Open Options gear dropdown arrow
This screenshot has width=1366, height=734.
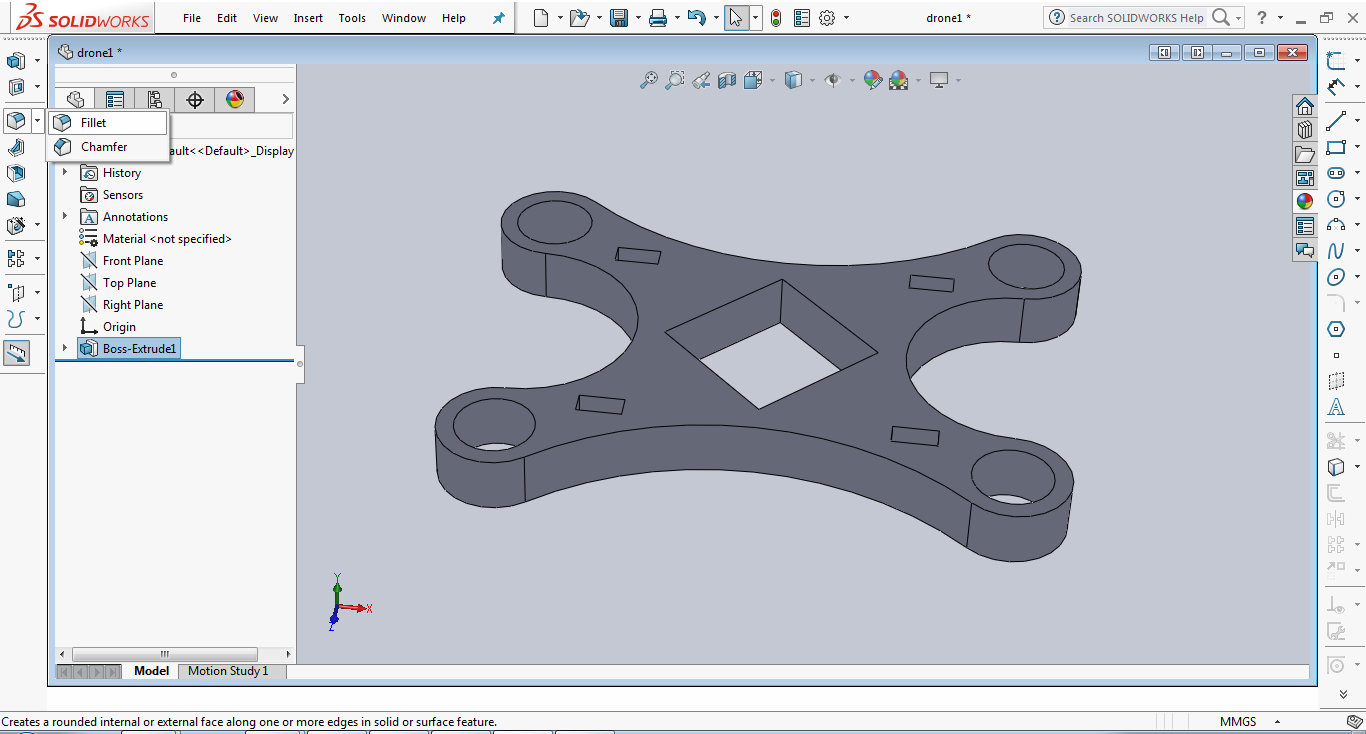846,18
